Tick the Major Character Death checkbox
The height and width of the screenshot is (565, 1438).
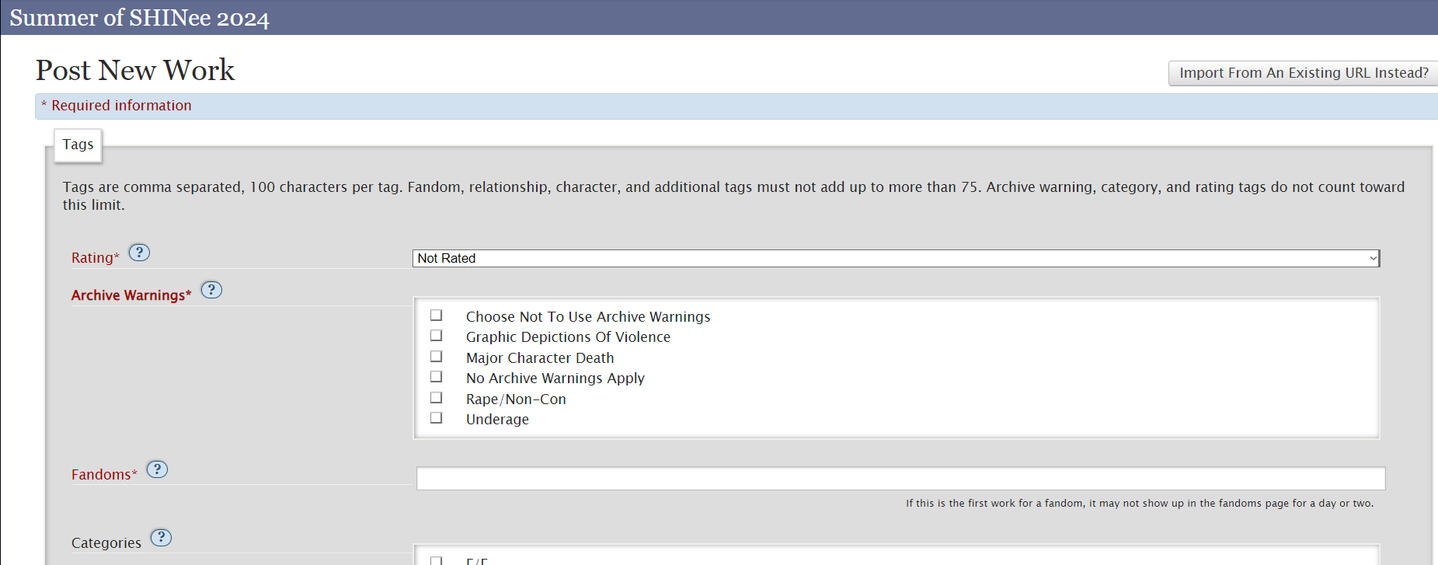click(x=436, y=356)
